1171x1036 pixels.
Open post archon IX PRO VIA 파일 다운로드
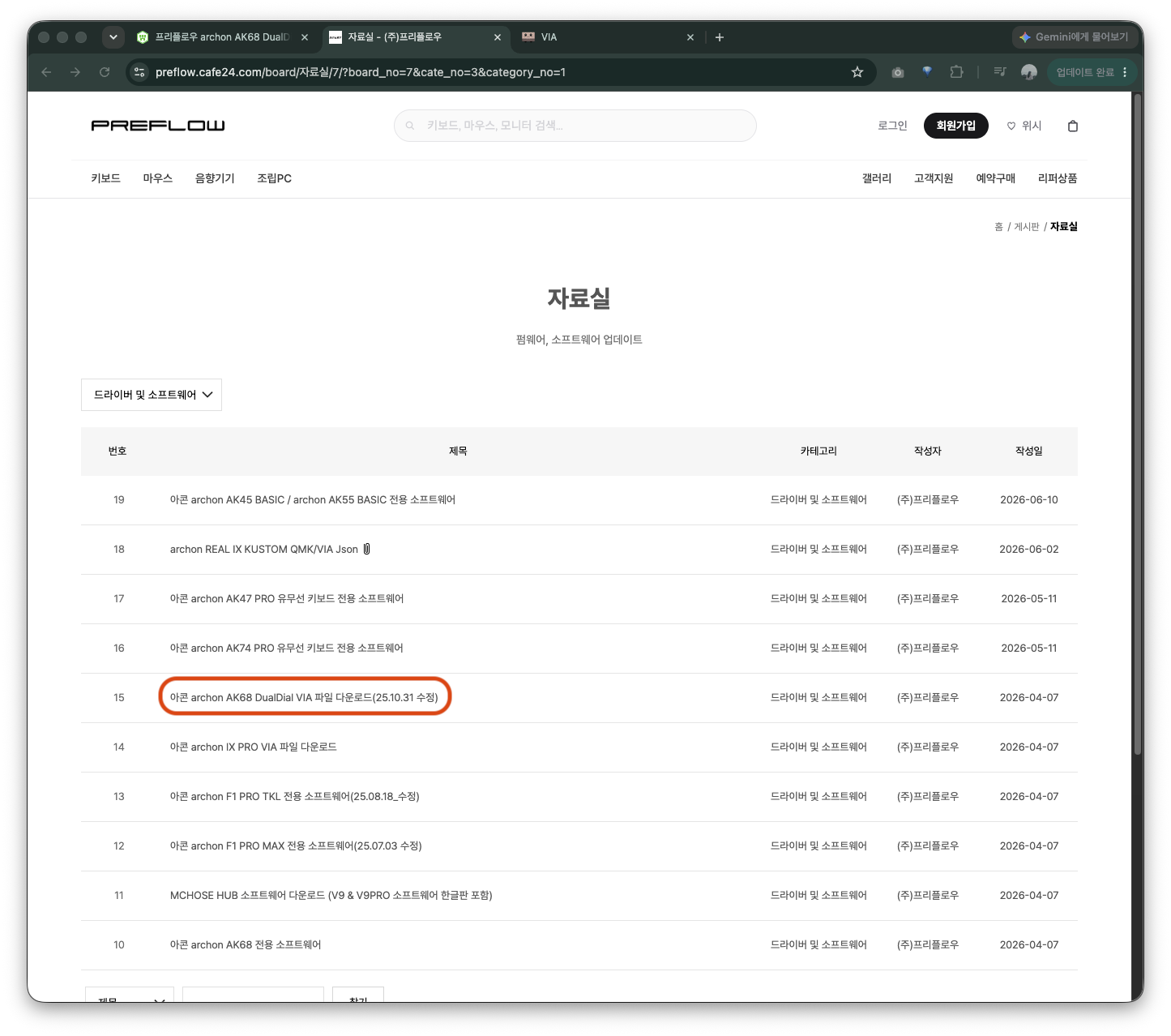tap(253, 747)
